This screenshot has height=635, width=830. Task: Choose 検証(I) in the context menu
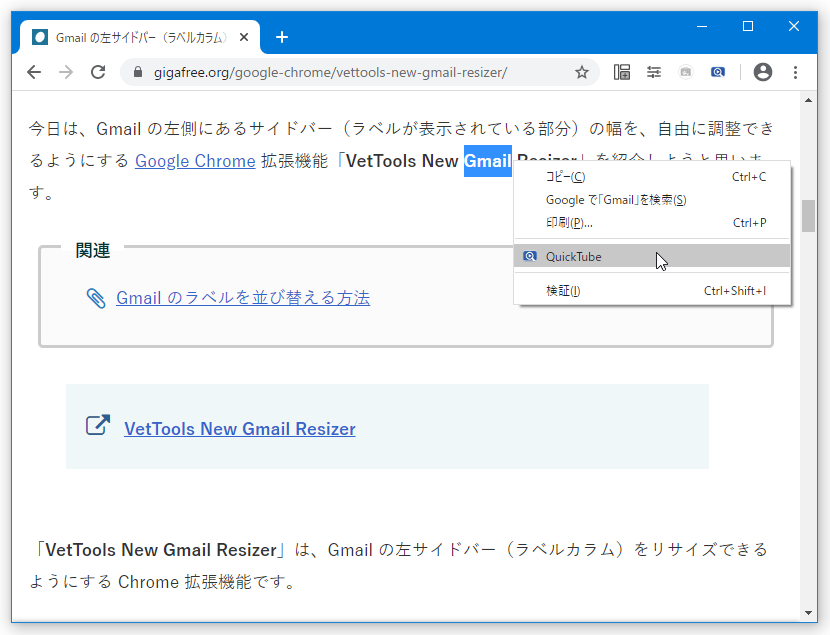[652, 291]
